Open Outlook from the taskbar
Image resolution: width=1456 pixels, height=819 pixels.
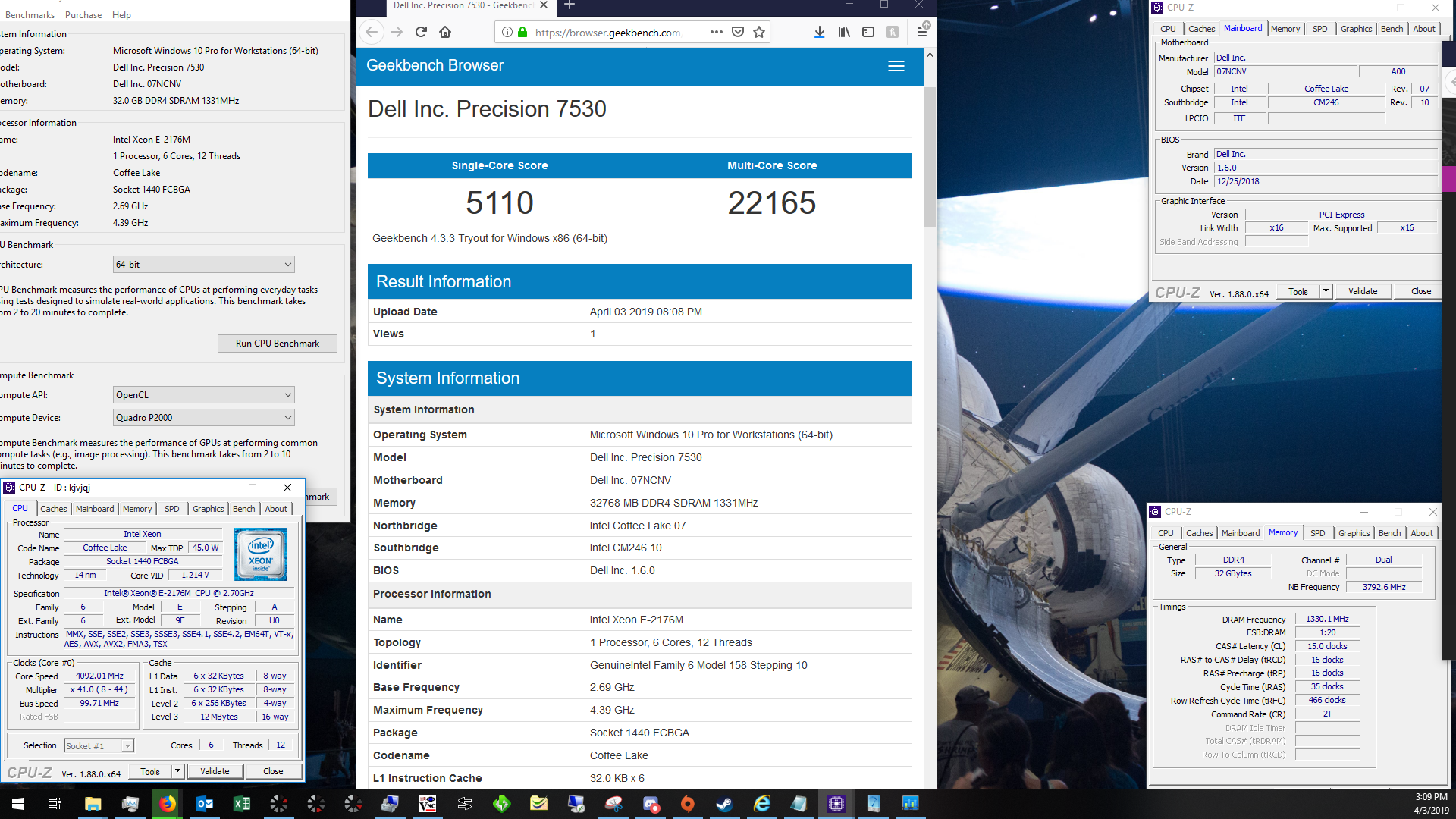204,804
